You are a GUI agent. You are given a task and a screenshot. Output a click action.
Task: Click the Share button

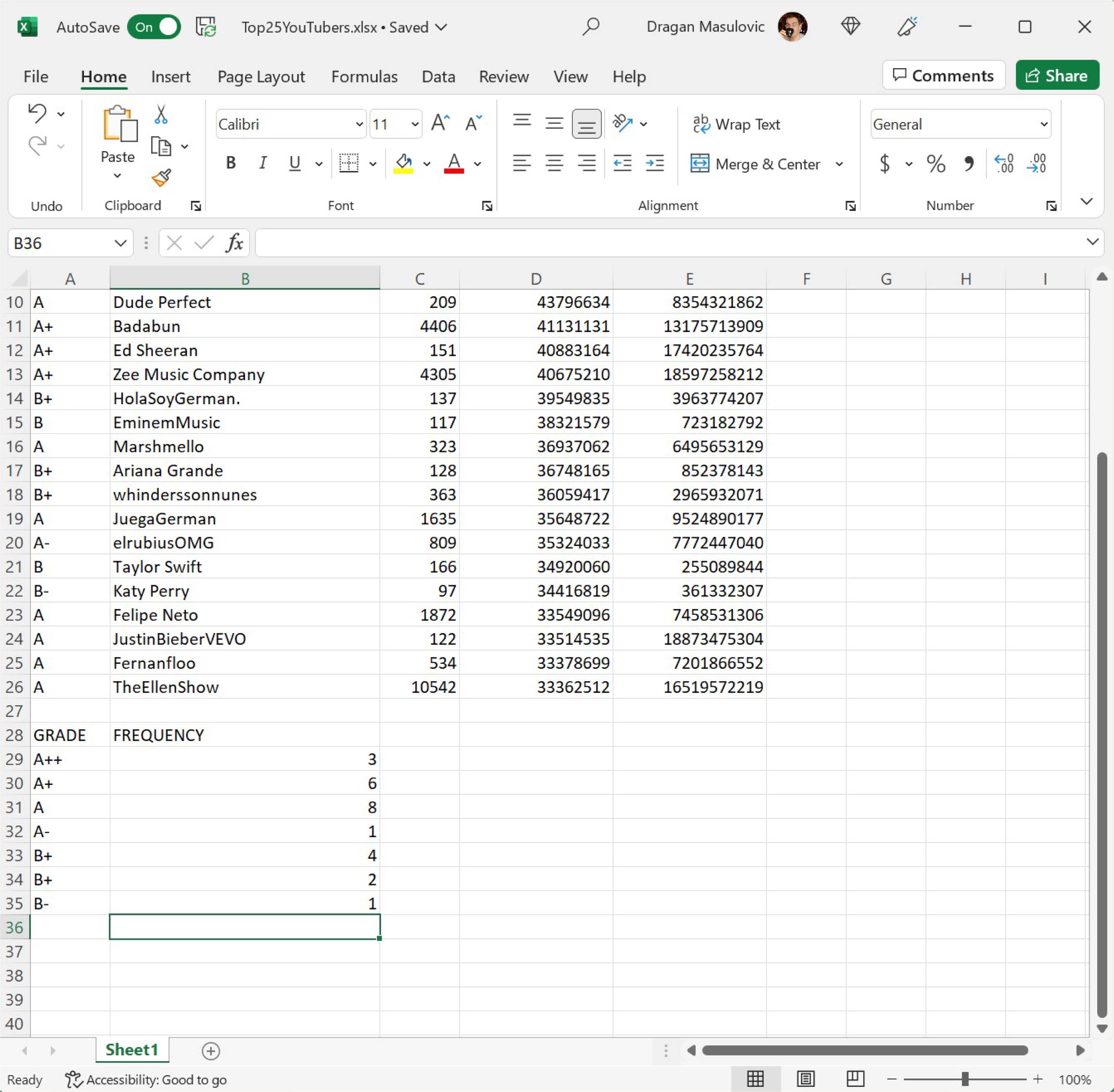point(1057,76)
